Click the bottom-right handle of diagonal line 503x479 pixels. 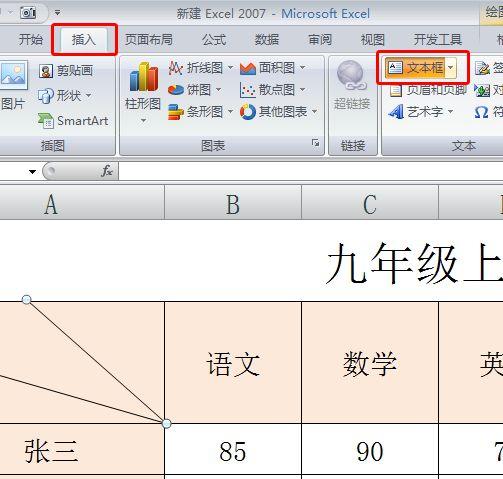[x=167, y=424]
